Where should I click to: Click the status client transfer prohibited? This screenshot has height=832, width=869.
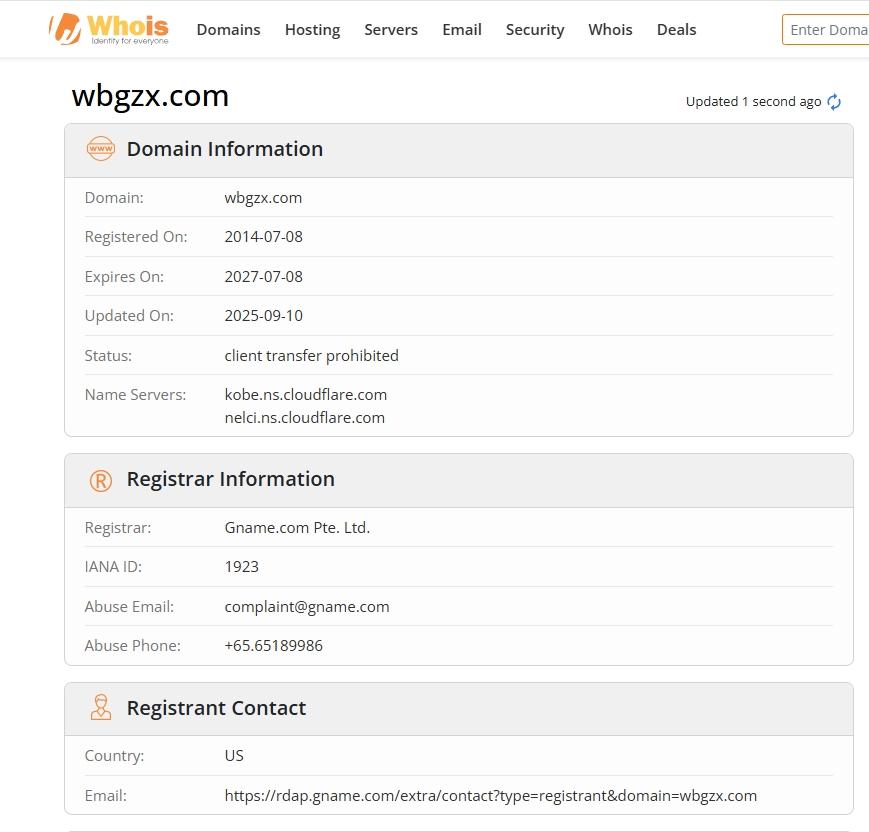(311, 356)
